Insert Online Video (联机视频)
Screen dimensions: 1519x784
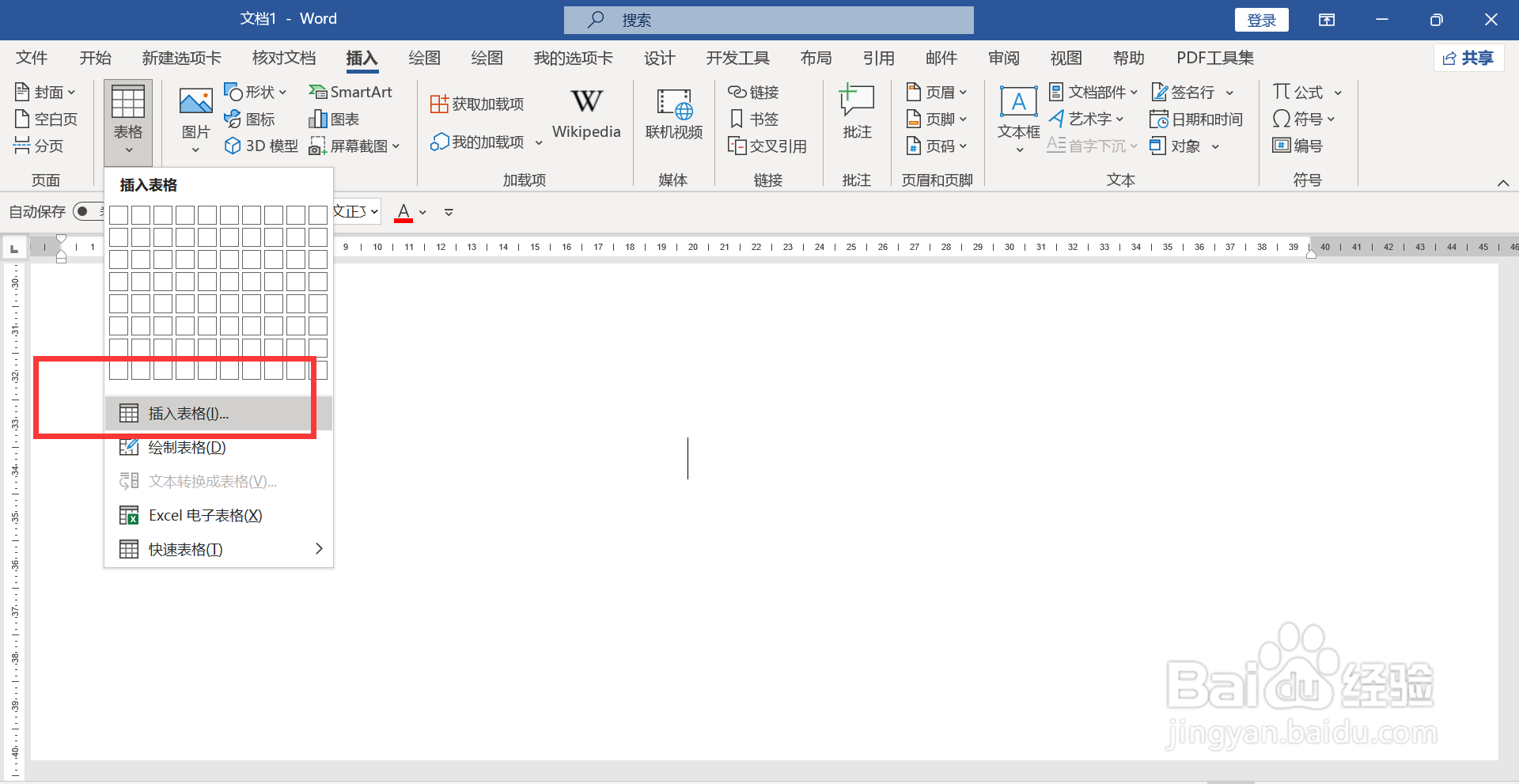pyautogui.click(x=674, y=113)
